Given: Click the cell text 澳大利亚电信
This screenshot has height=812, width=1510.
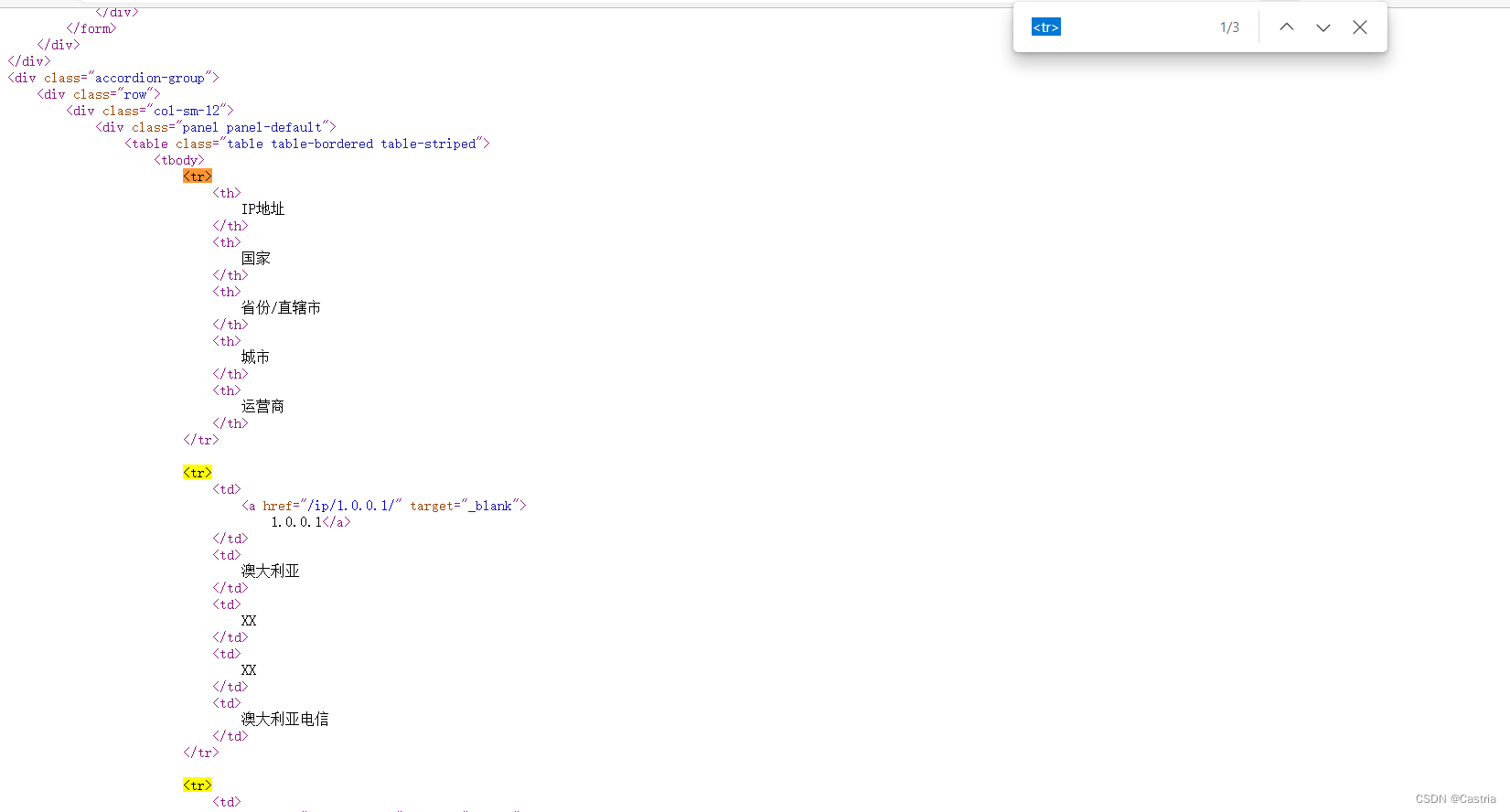Looking at the screenshot, I should click(x=284, y=720).
